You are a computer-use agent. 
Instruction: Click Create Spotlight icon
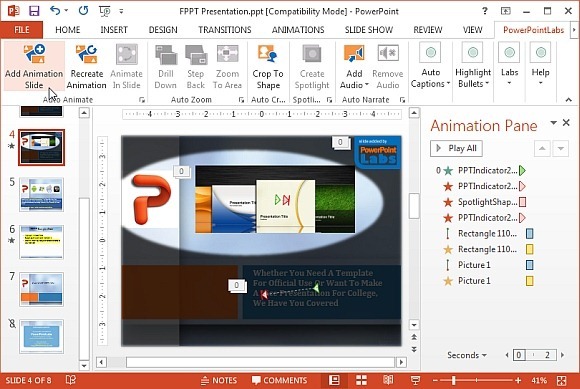(x=312, y=54)
